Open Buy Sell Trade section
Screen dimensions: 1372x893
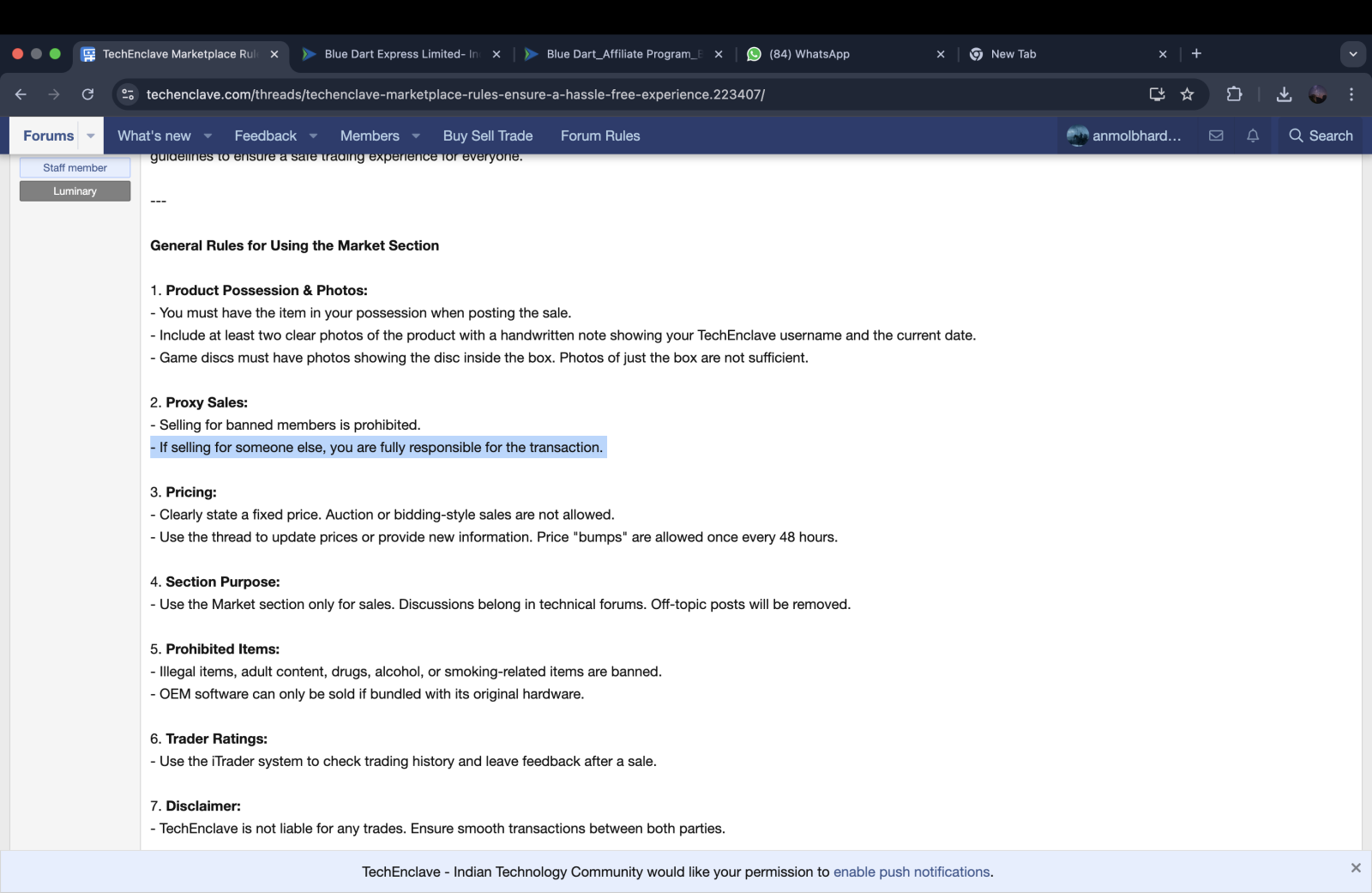(488, 136)
